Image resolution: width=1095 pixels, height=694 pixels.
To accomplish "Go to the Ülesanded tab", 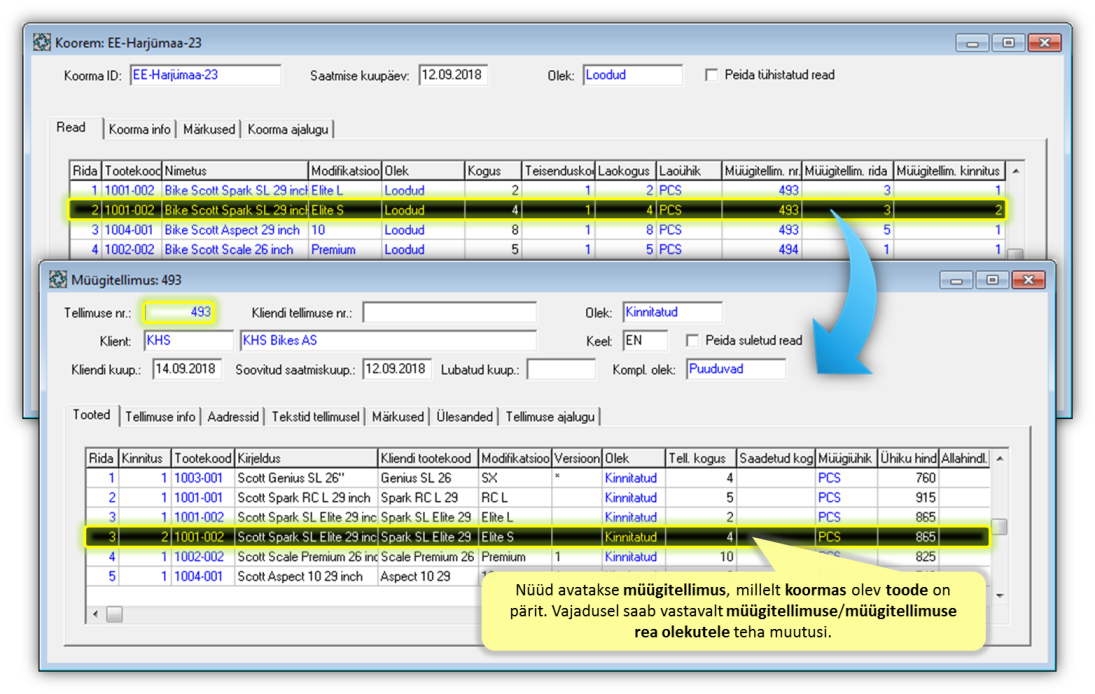I will pos(463,417).
